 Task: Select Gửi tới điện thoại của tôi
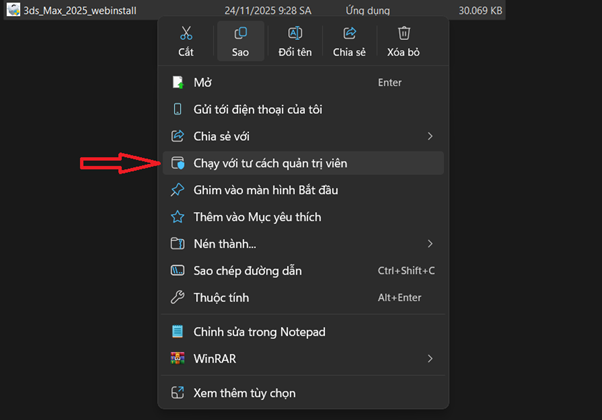[x=257, y=109]
